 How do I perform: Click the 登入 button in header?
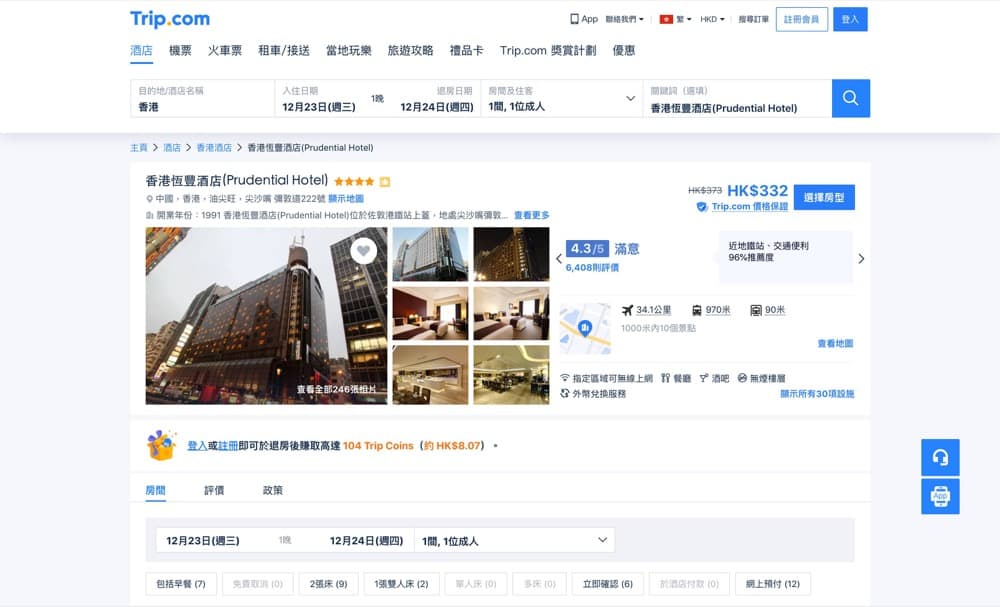[850, 19]
